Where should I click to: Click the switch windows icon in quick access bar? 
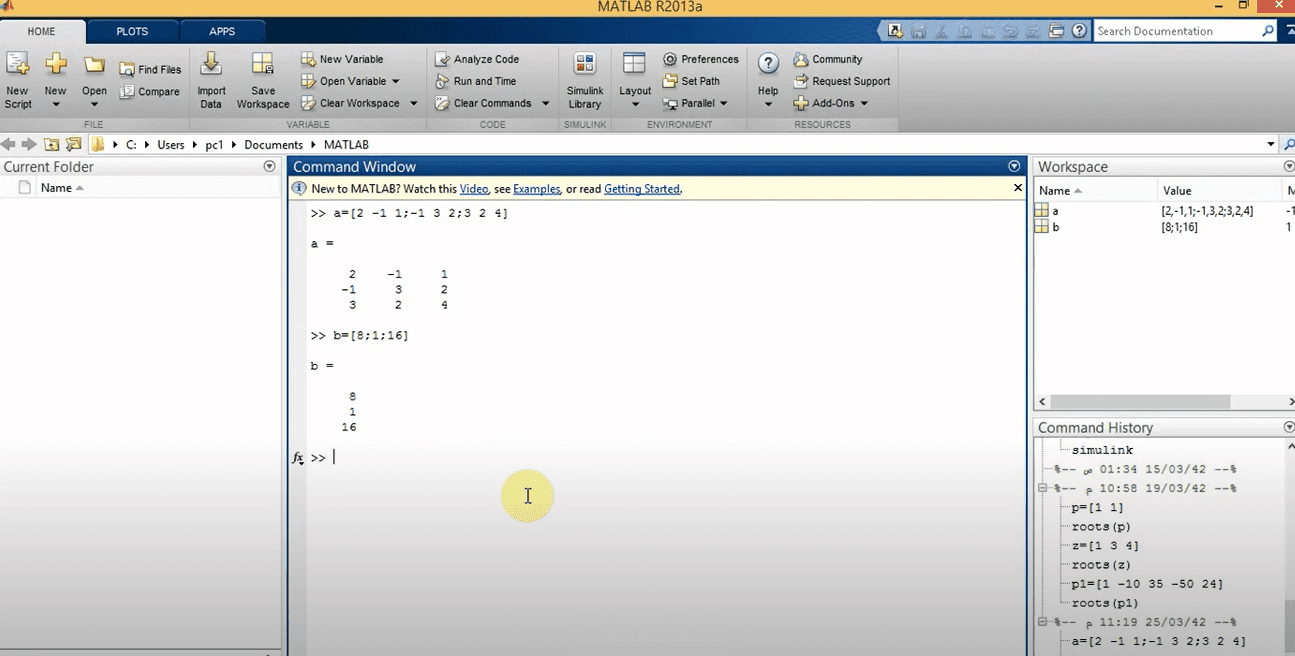[x=1056, y=31]
